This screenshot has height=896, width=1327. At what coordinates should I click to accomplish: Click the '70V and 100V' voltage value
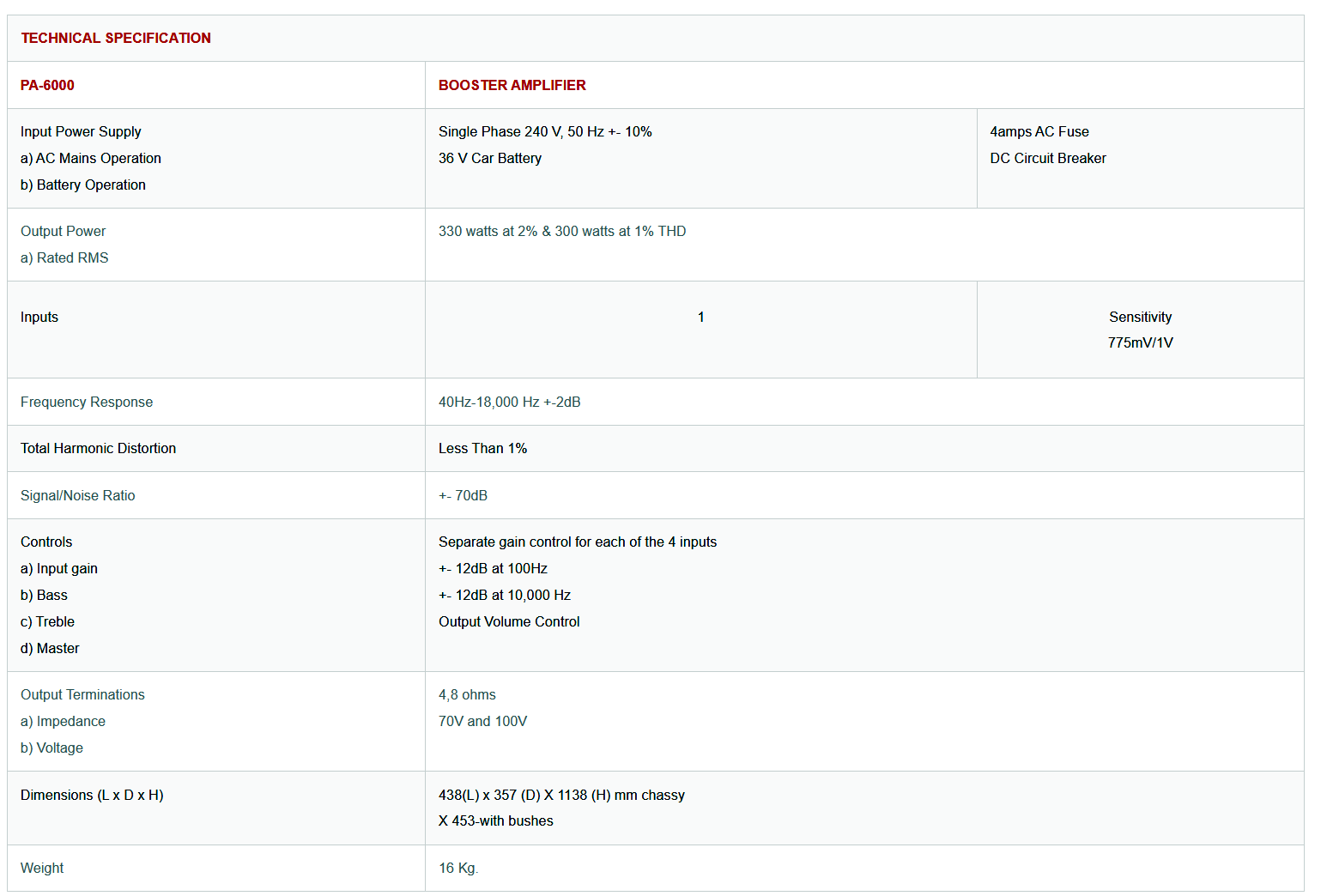[482, 721]
